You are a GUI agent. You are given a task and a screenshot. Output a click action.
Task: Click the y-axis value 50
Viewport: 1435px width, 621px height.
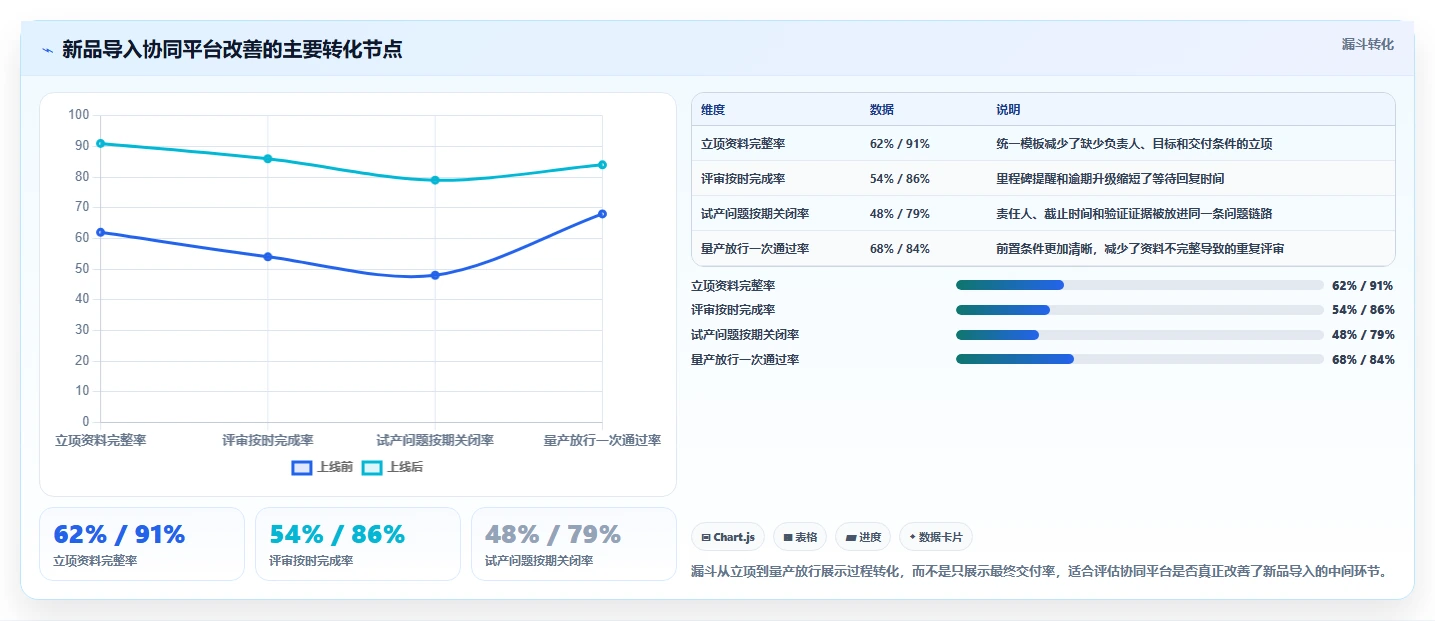point(82,268)
